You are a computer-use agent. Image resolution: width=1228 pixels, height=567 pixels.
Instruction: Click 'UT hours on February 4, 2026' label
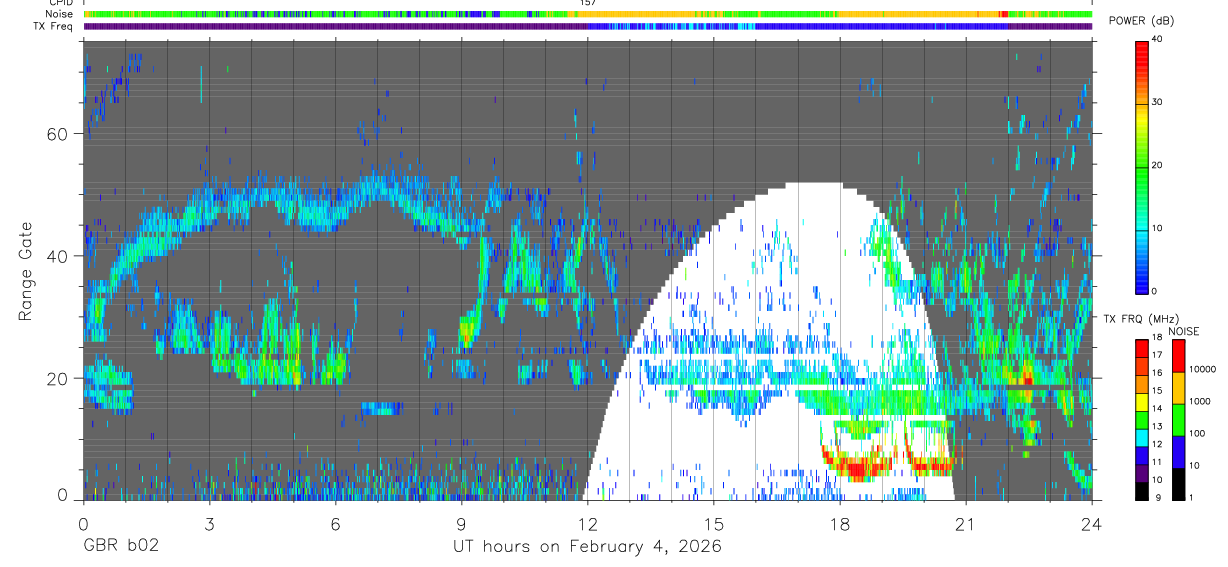click(587, 547)
